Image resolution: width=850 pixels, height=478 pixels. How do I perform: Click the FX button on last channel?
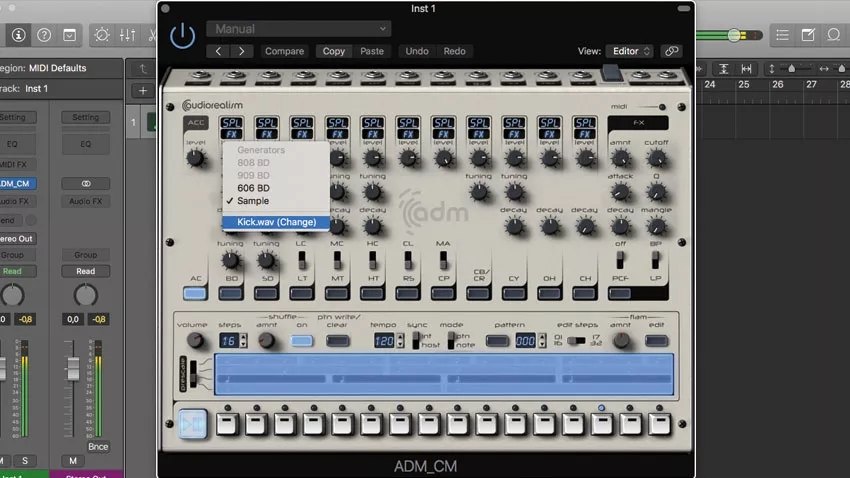pos(584,134)
